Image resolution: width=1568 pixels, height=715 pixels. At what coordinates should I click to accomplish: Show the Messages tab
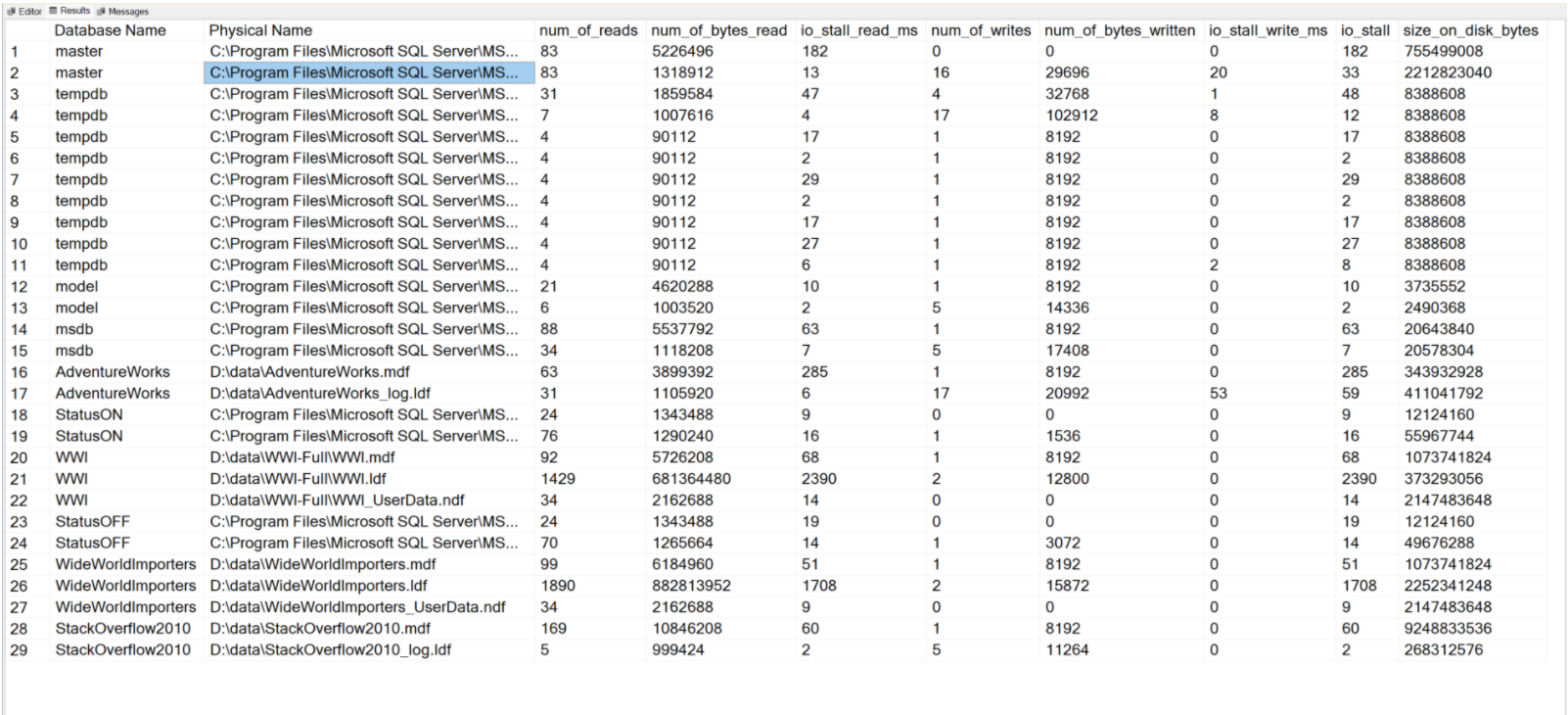click(123, 11)
